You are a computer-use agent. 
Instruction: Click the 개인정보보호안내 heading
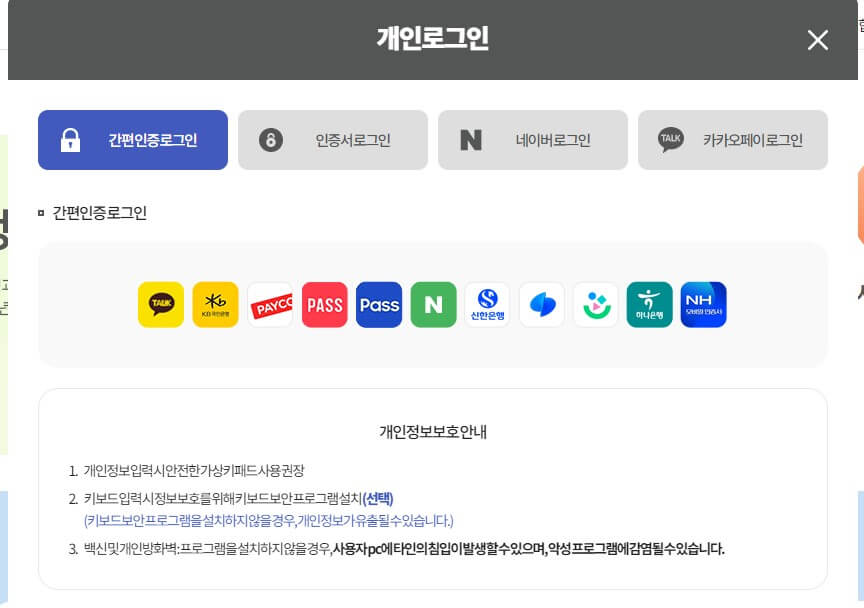(432, 432)
